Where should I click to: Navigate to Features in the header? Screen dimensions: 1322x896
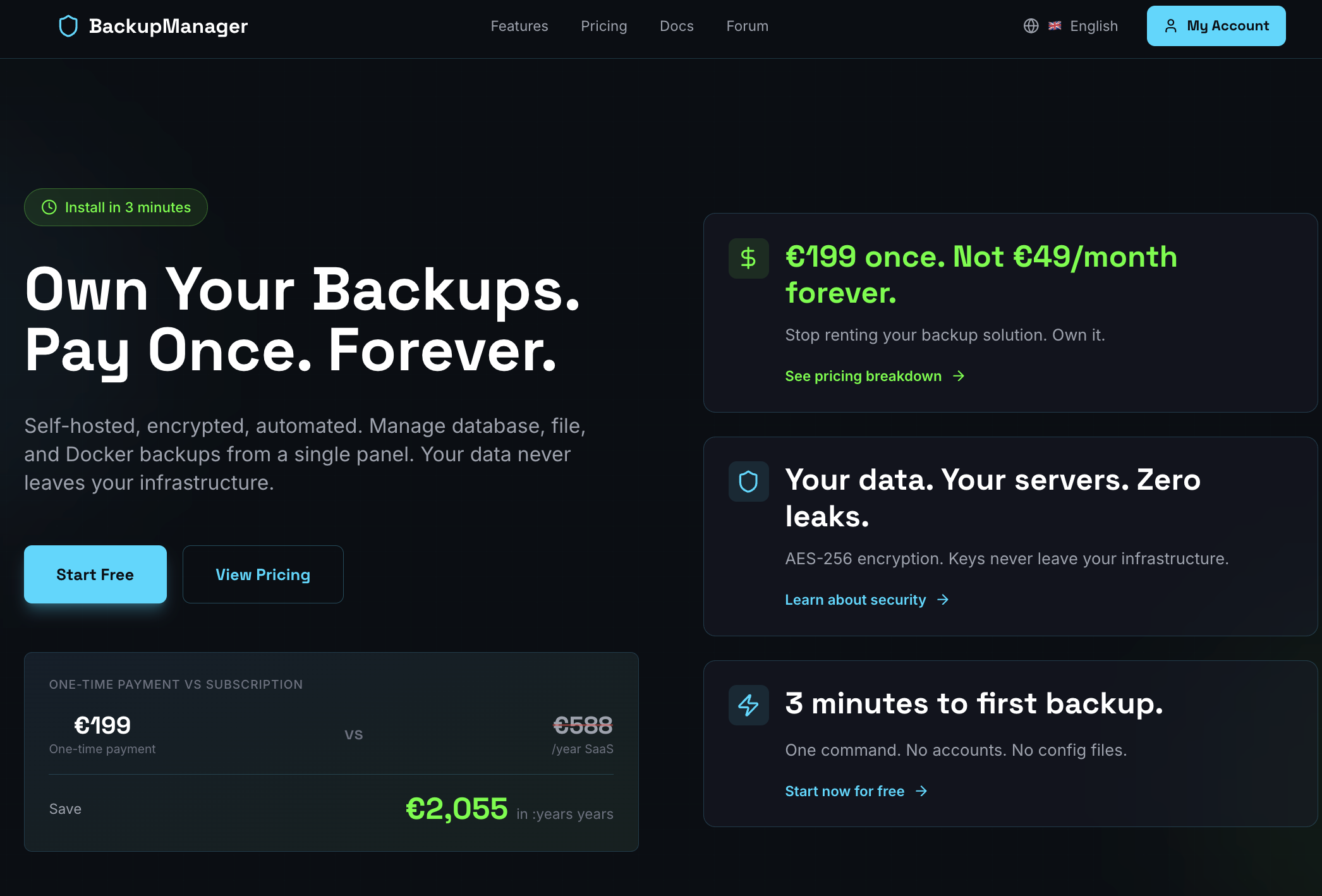pyautogui.click(x=519, y=26)
